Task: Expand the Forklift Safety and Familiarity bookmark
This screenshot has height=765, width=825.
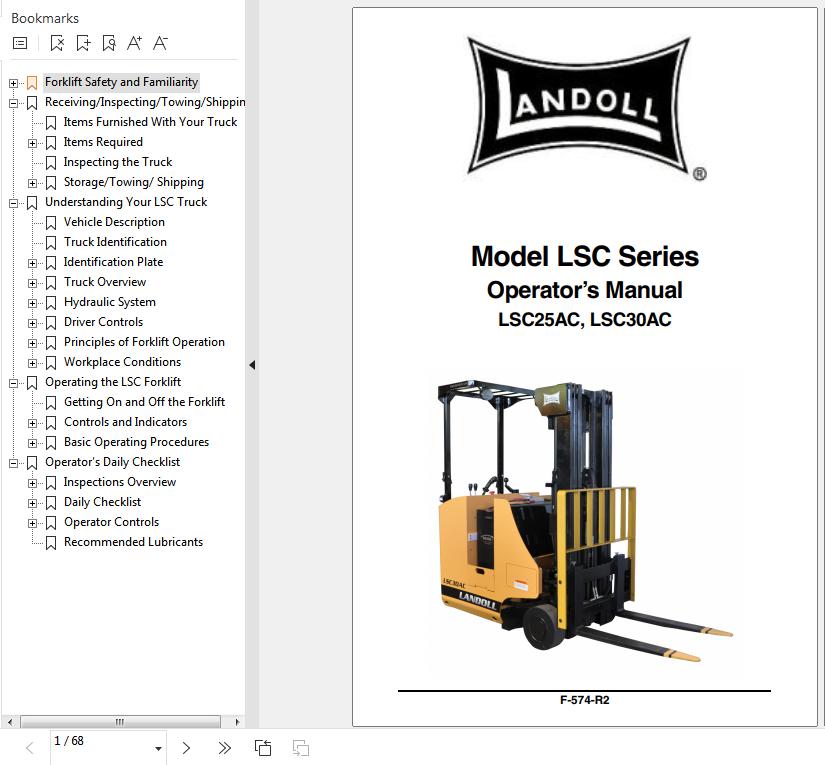Action: (x=13, y=83)
